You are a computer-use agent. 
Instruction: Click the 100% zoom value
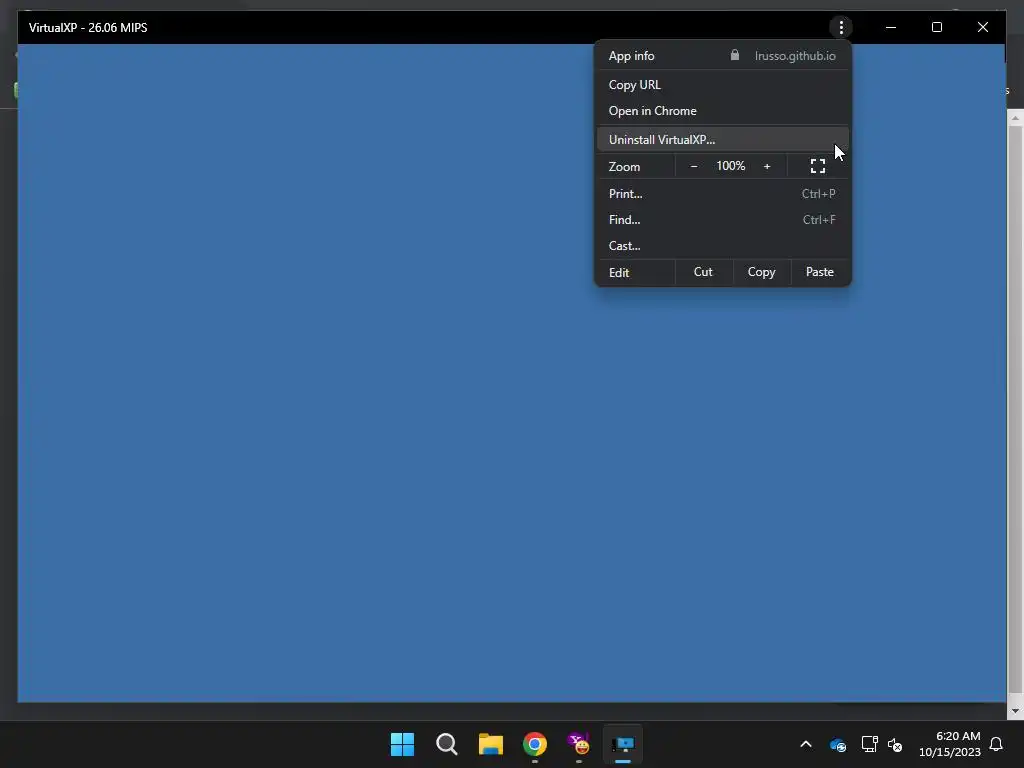(730, 166)
